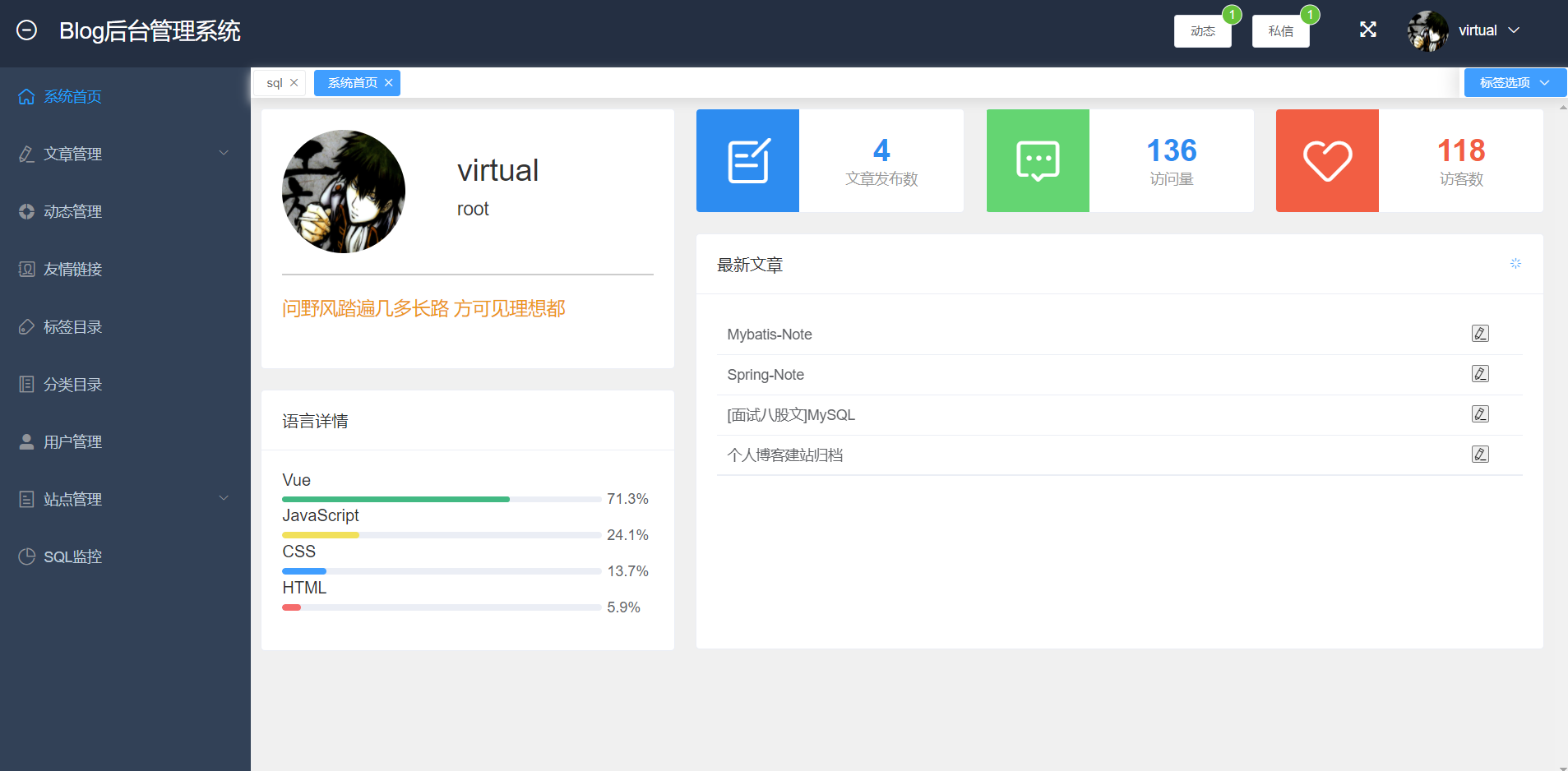Click the 语言详情 card heading
The height and width of the screenshot is (771, 1568).
pos(315,422)
